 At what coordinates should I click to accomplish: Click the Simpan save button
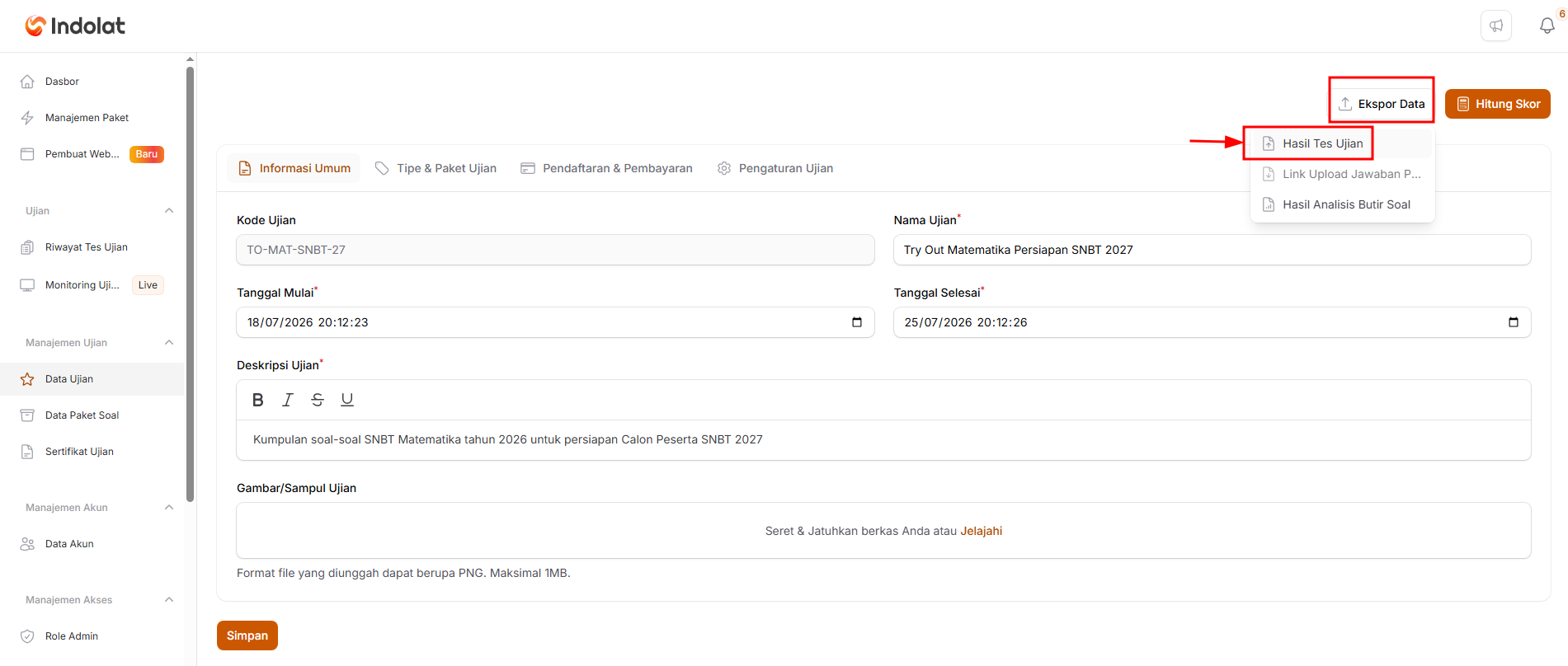point(247,636)
